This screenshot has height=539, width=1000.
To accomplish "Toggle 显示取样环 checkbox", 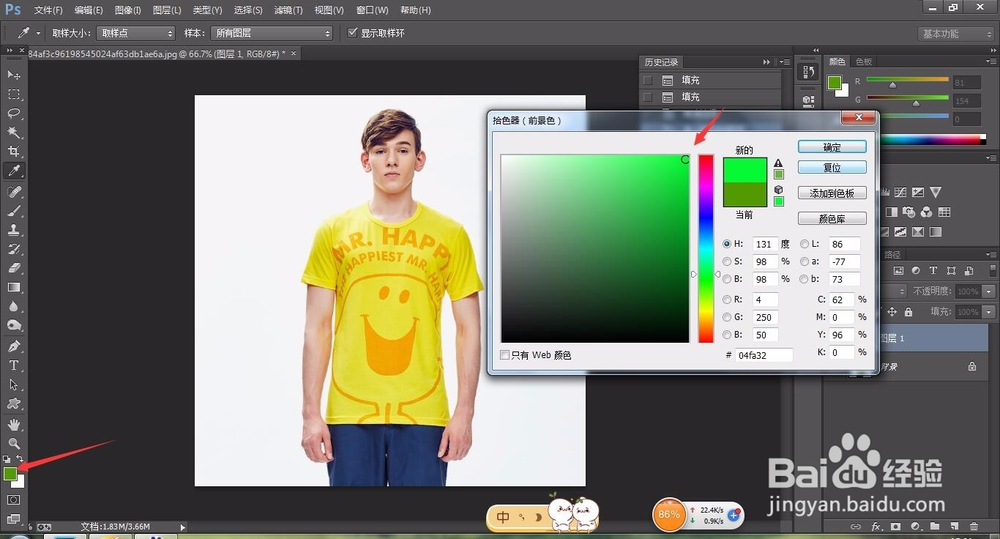I will click(352, 33).
